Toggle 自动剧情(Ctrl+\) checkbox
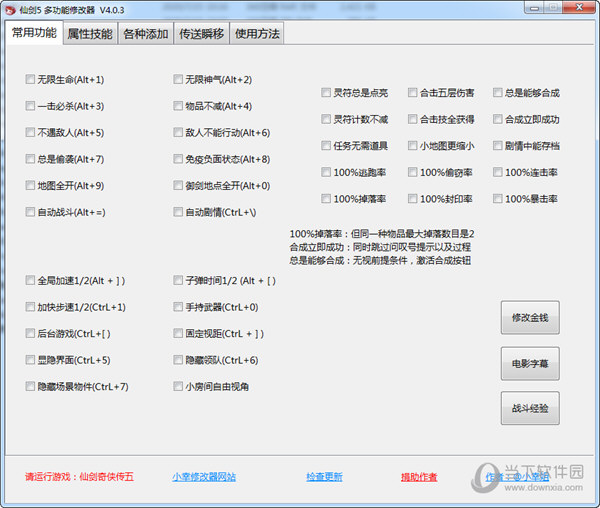The width and height of the screenshot is (600, 508). 178,212
